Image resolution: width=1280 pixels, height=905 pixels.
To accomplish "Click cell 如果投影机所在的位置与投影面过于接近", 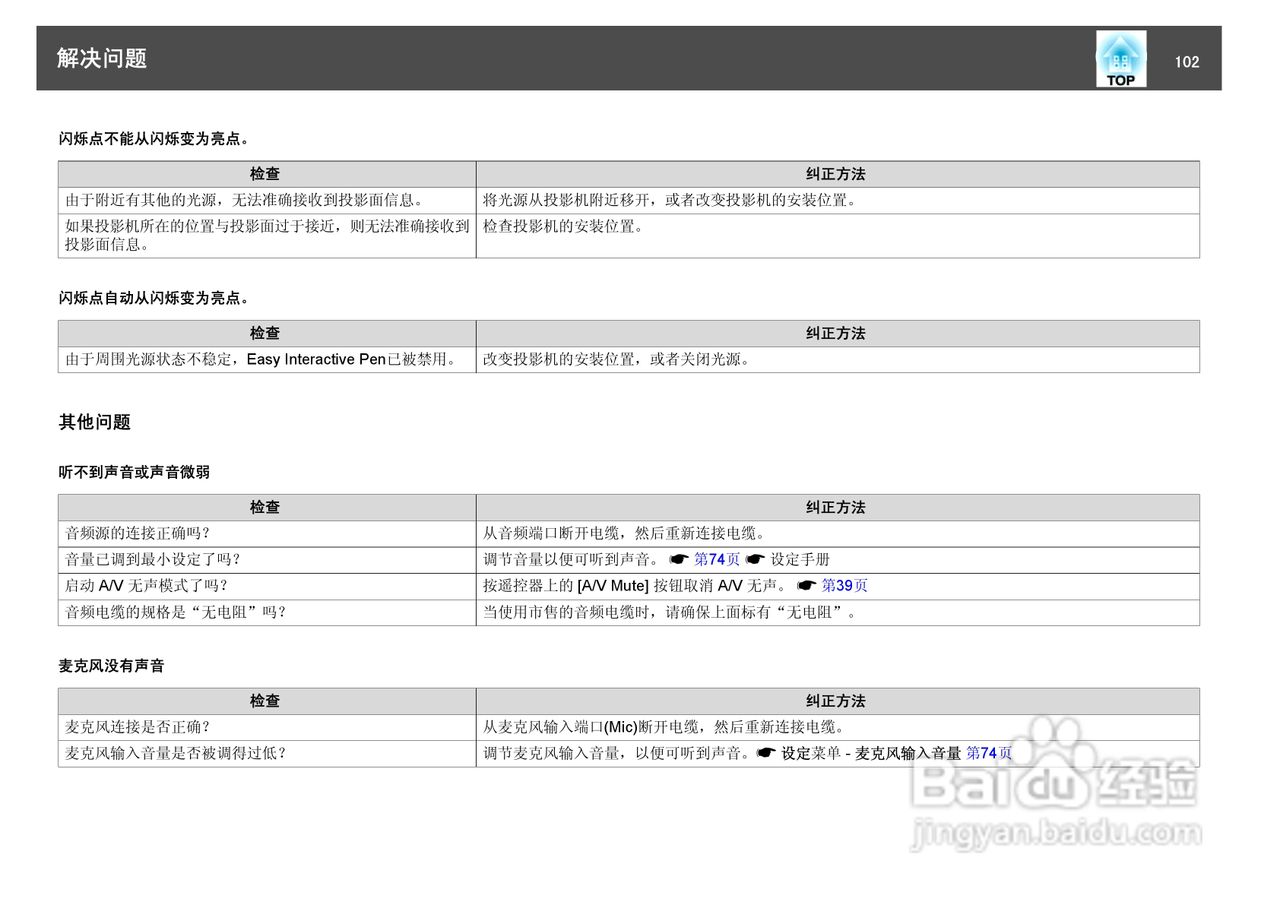I will [x=267, y=236].
